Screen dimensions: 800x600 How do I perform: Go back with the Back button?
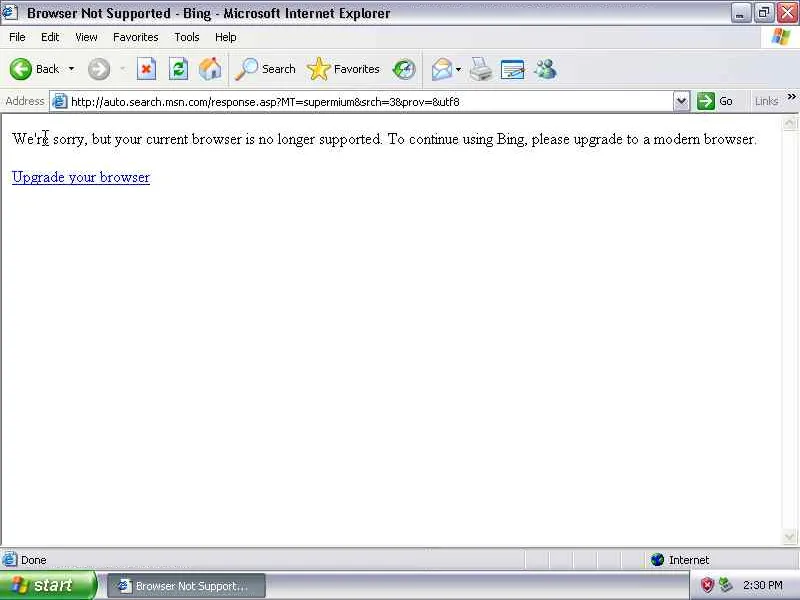(x=35, y=69)
